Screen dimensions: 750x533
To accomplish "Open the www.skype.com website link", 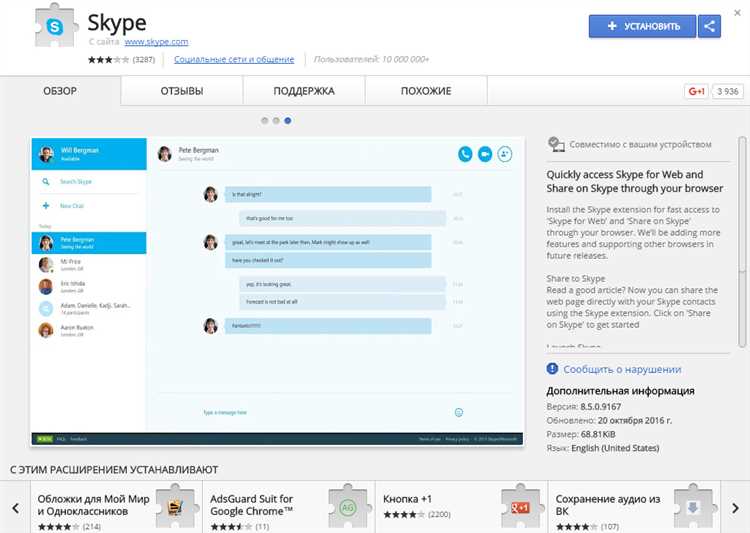I will (156, 42).
